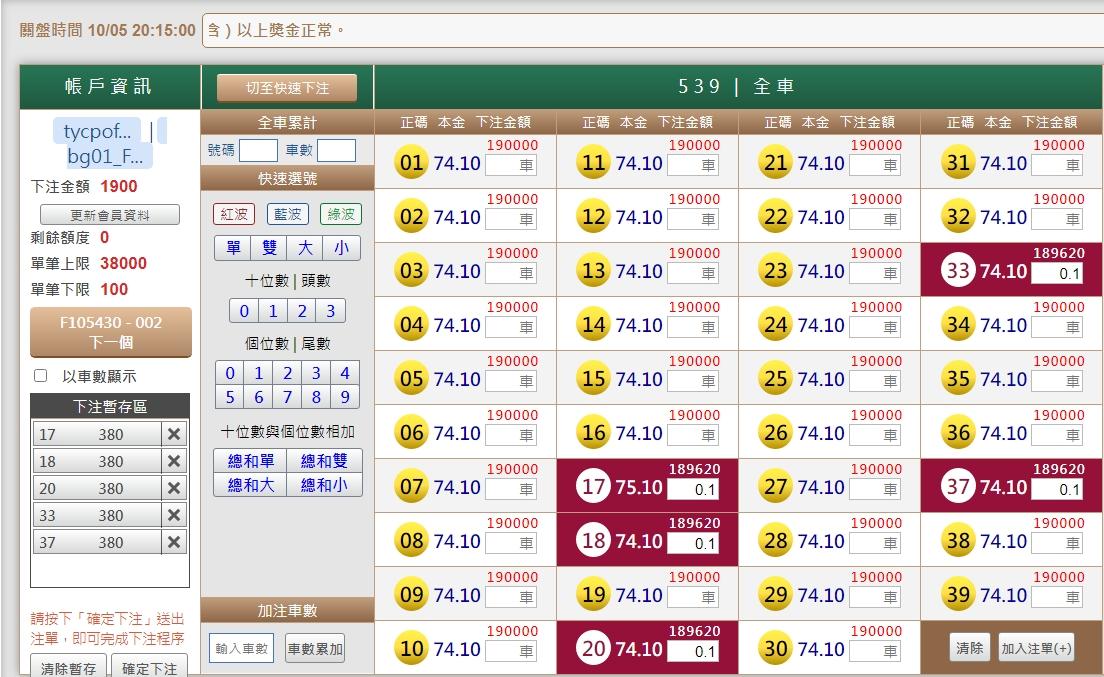Select yellow ball number 11
The image size is (1104, 677).
(x=594, y=163)
